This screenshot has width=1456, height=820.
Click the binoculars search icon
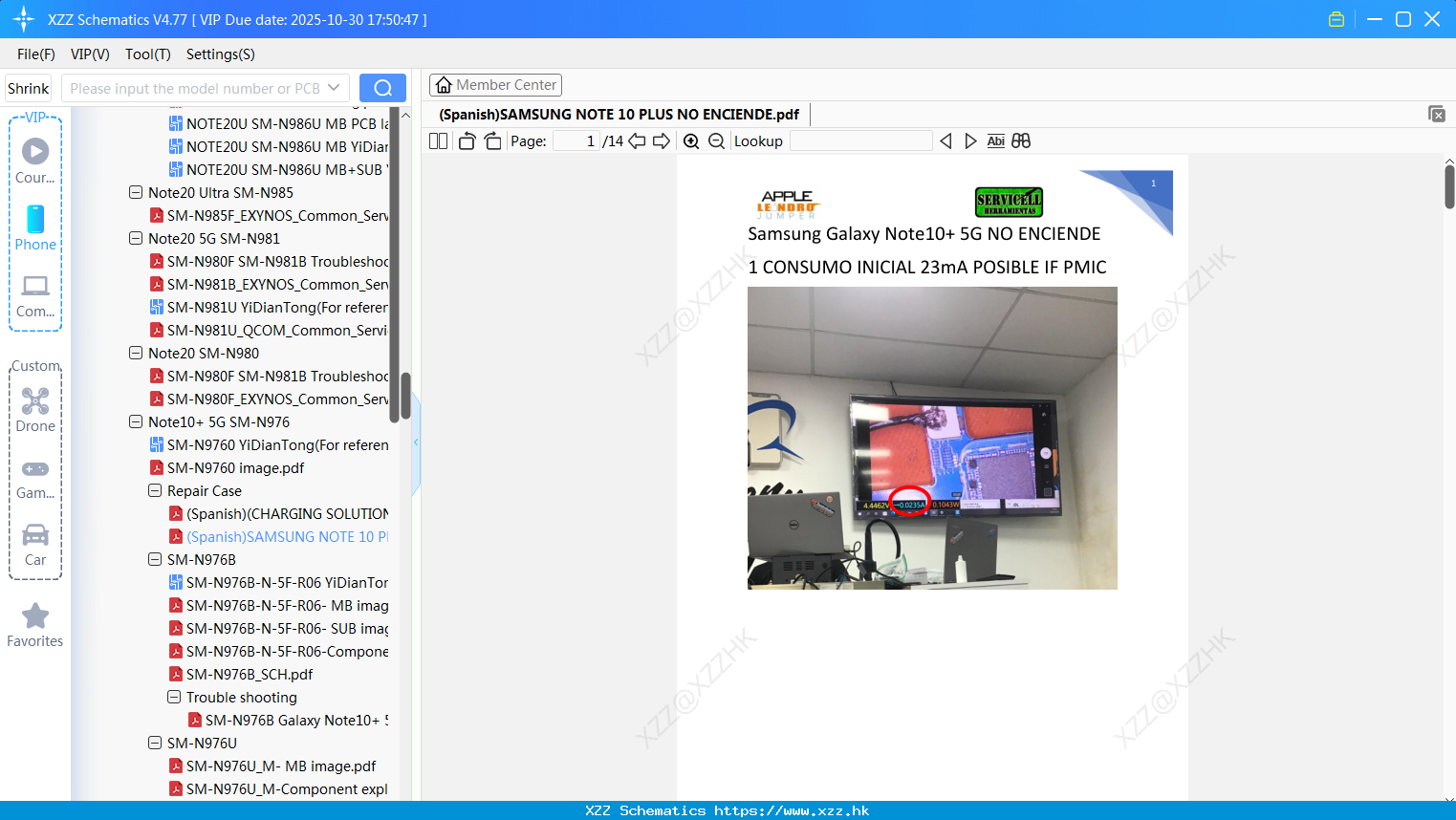click(x=1021, y=140)
